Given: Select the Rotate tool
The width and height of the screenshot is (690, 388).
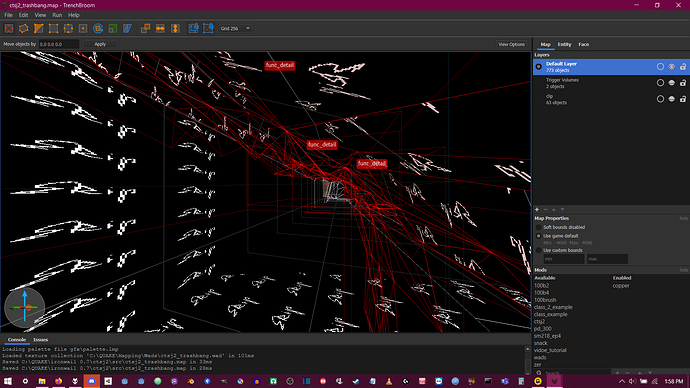Looking at the screenshot, I should tap(98, 29).
